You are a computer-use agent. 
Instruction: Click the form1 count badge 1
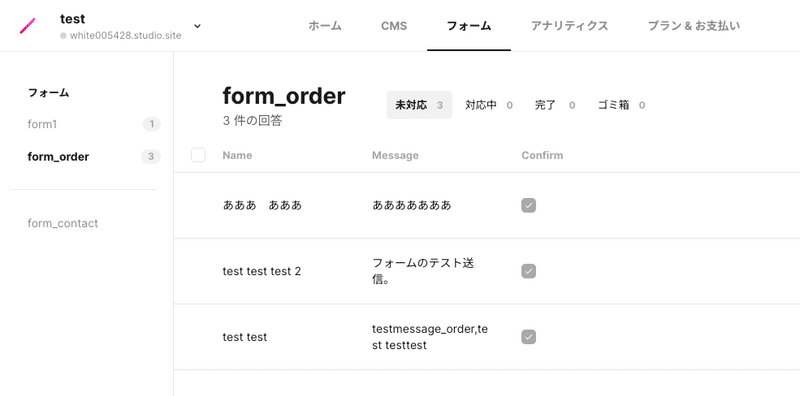point(152,124)
